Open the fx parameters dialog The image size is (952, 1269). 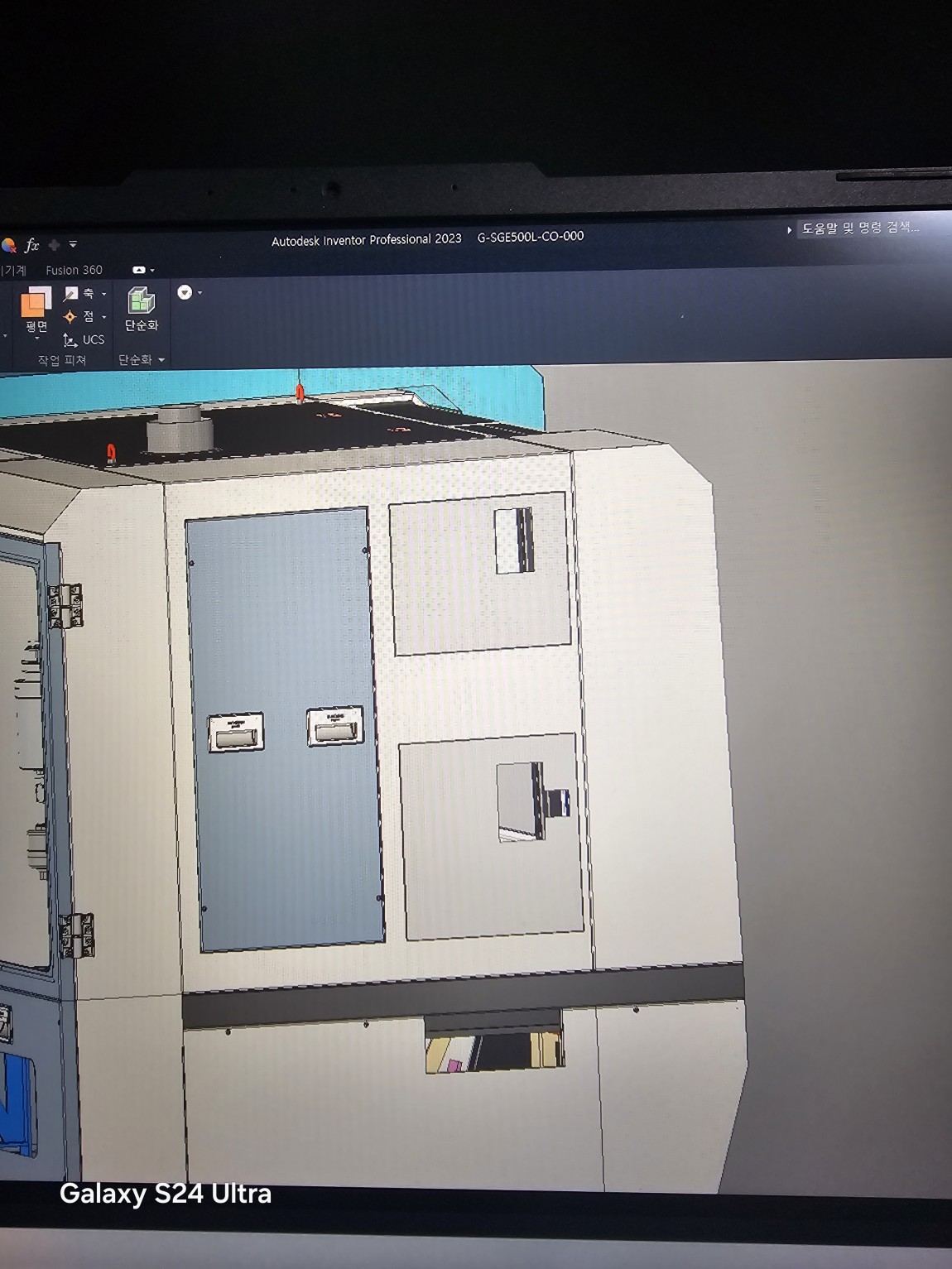(32, 245)
